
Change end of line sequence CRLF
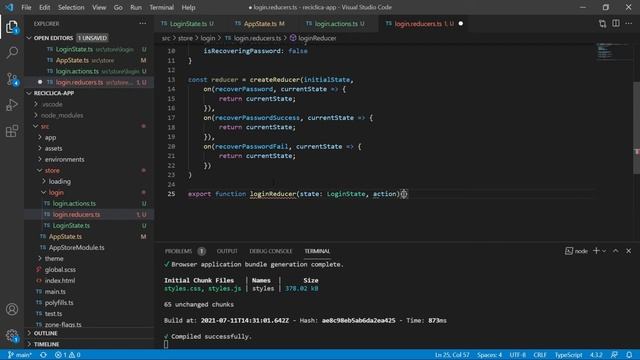[540, 355]
